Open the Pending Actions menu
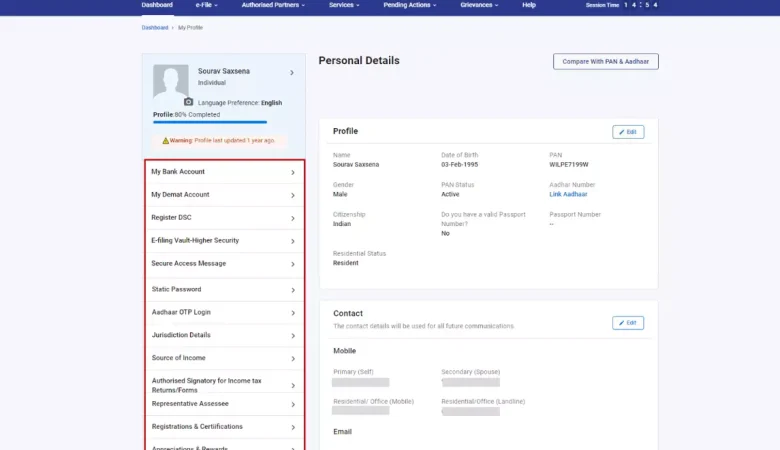The image size is (780, 450). coord(411,5)
